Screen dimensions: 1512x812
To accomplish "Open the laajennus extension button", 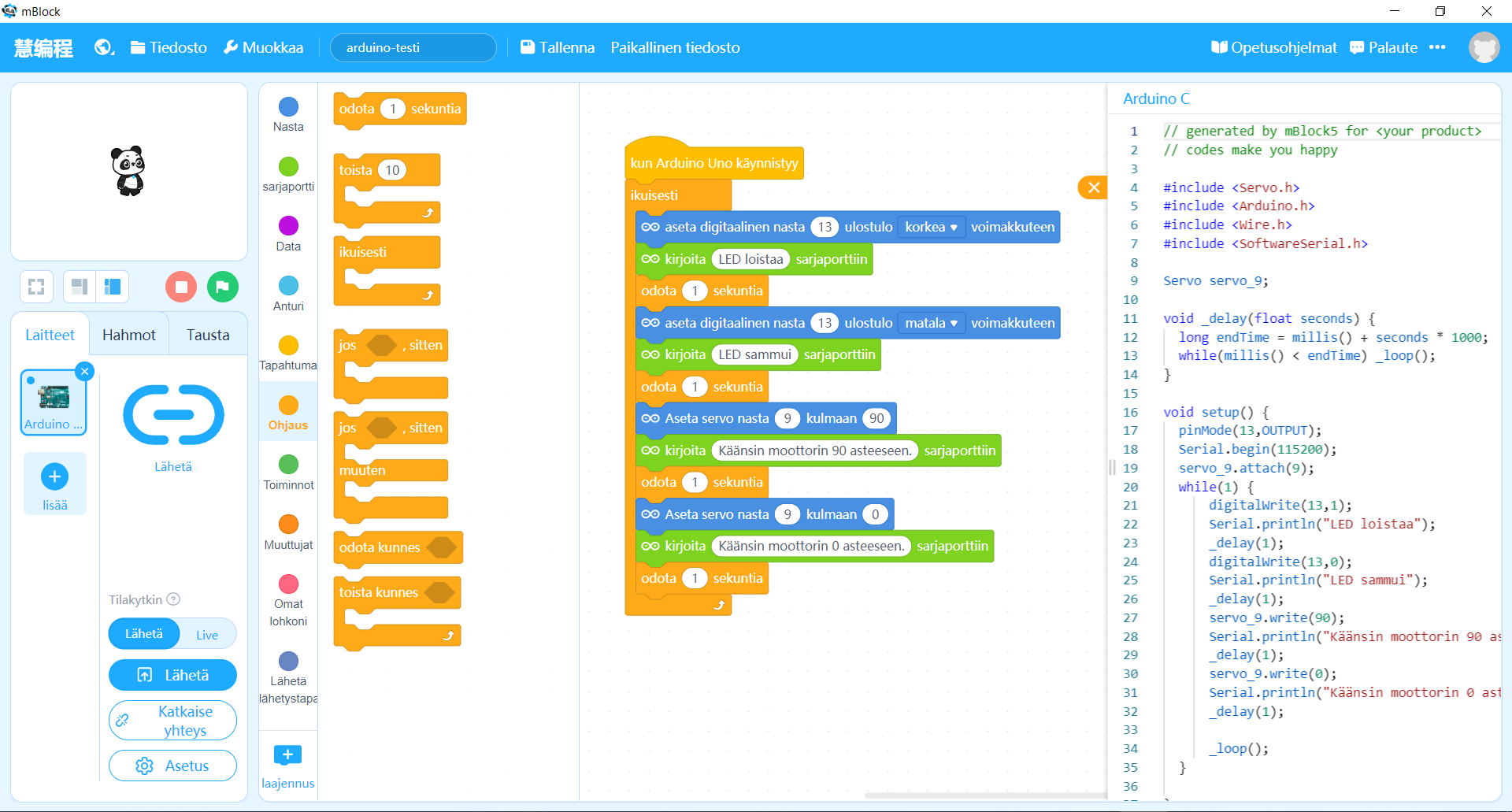I will tap(287, 765).
